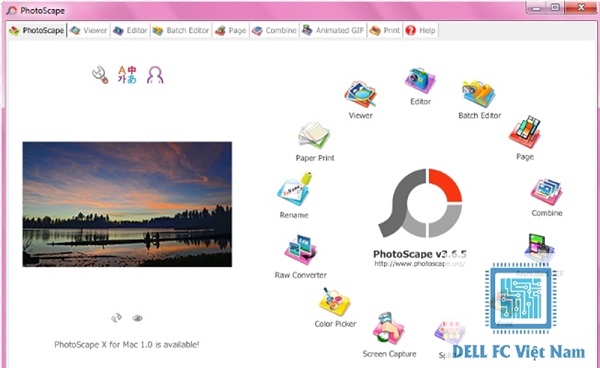
Task: Go to the Batch Editor tab
Action: click(x=181, y=30)
